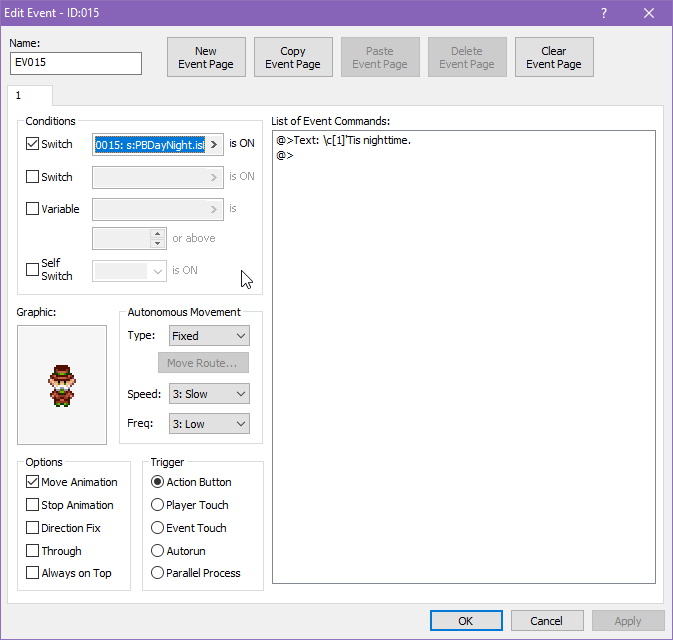673x640 pixels.
Task: Open the movement Type dropdown
Action: (x=208, y=336)
